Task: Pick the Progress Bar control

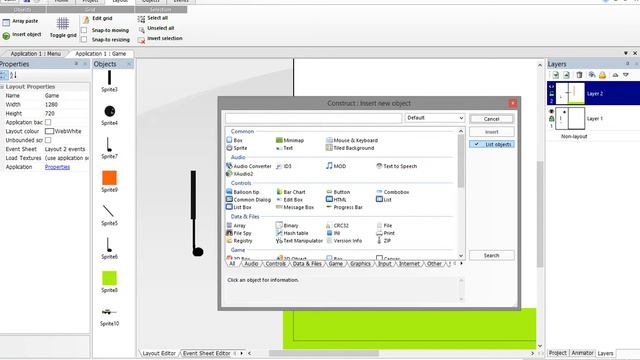Action: coord(344,207)
